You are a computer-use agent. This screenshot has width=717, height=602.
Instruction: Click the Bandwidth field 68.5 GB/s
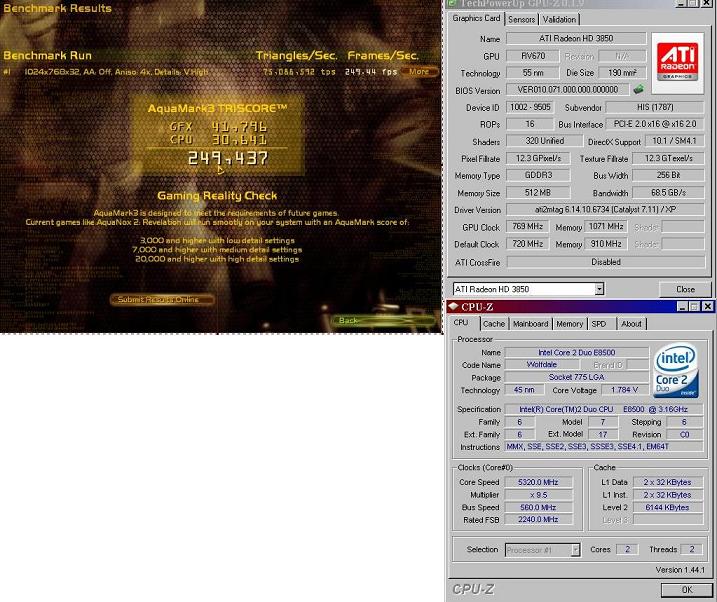click(x=669, y=192)
